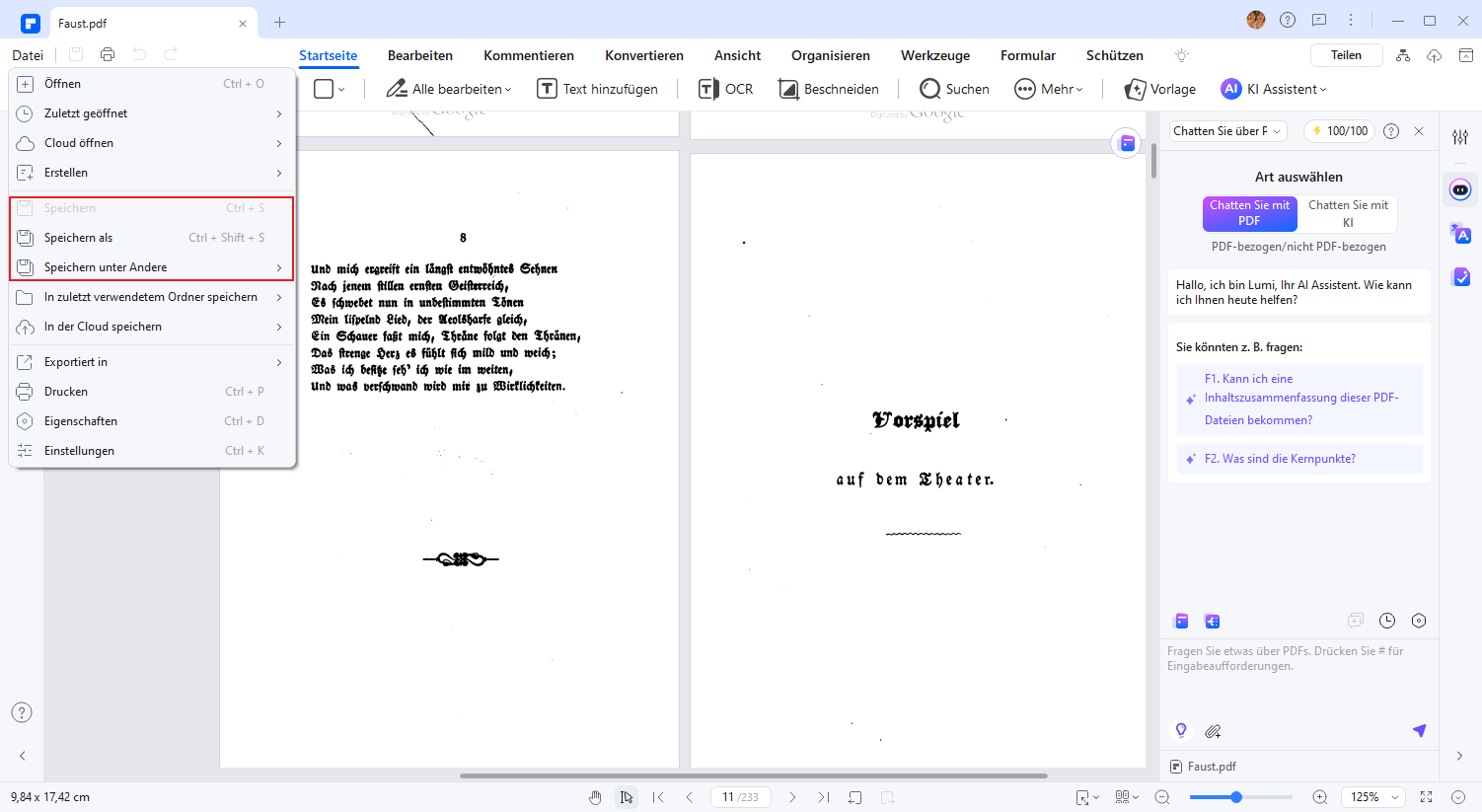Click the attachment paperclip icon in chat
Image resolution: width=1482 pixels, height=812 pixels.
pyautogui.click(x=1213, y=731)
